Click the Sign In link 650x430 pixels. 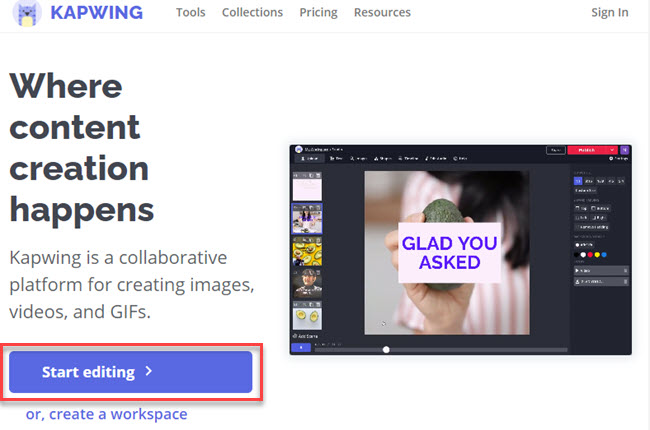610,13
